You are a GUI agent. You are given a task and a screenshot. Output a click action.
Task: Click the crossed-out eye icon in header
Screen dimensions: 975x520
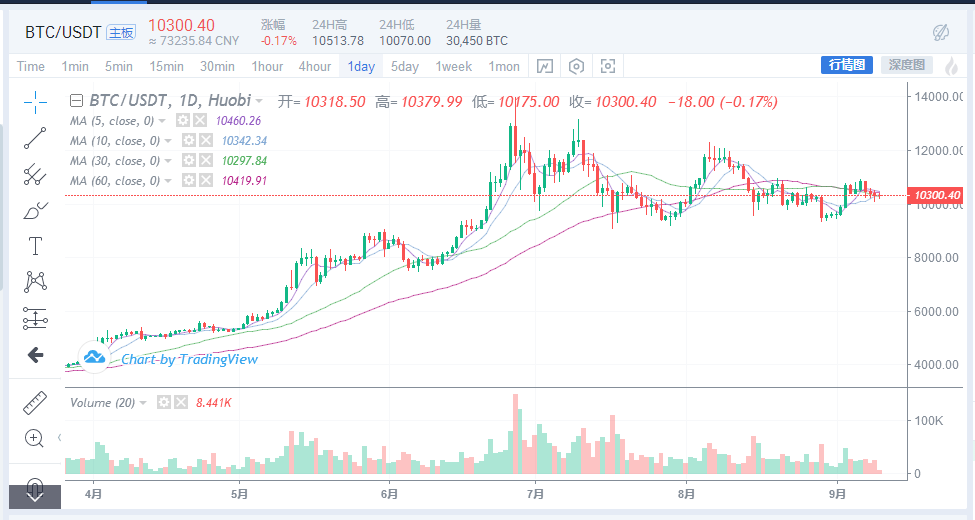941,32
